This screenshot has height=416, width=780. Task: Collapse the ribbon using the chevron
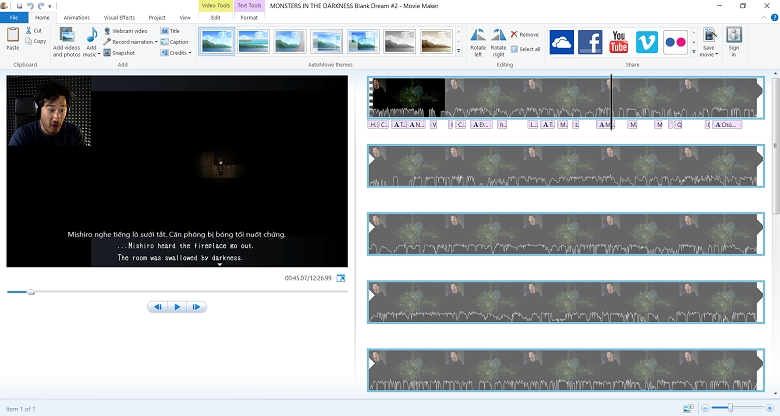(765, 17)
